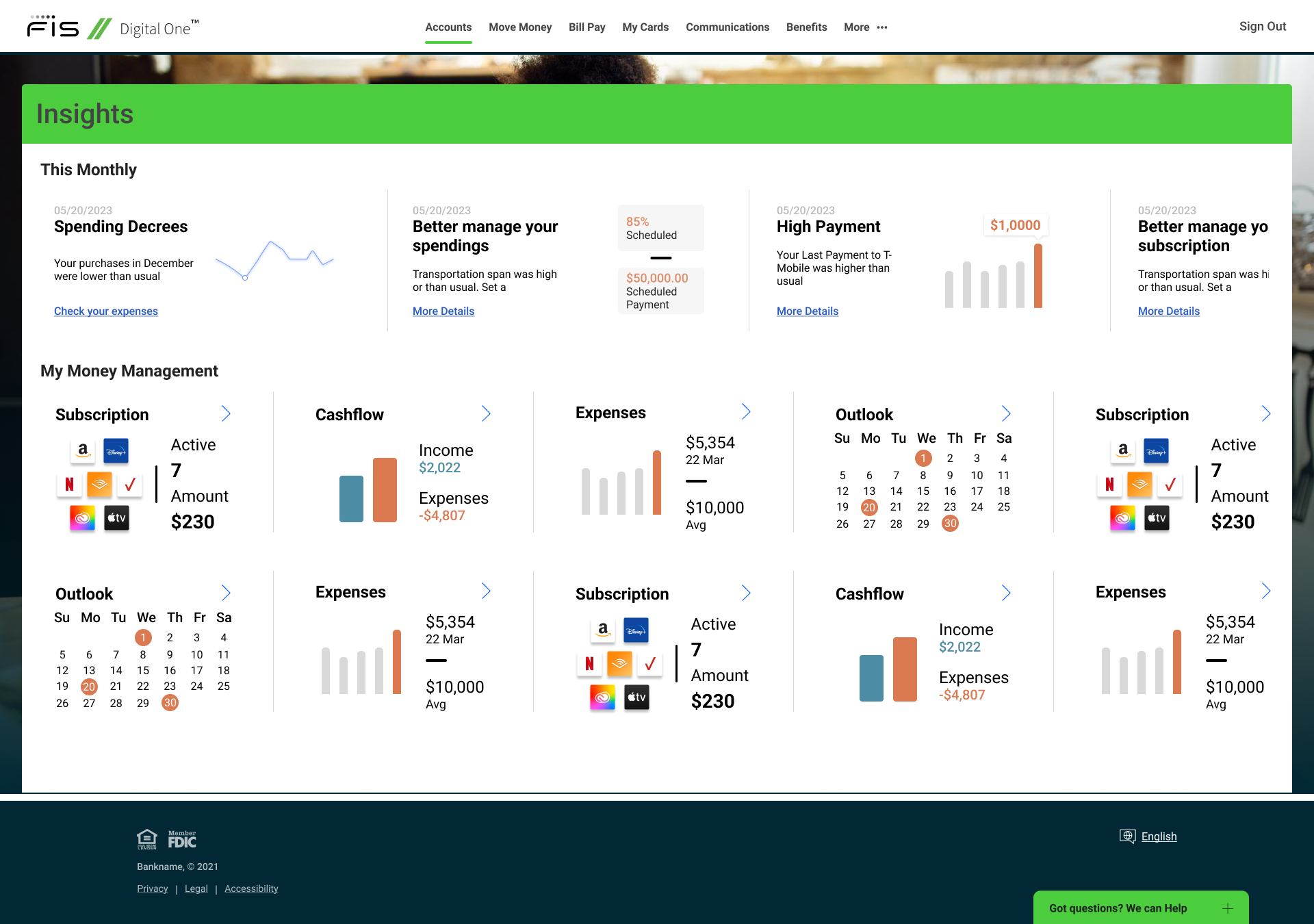
Task: Expand the Got questions help widget plus
Action: [x=1228, y=908]
